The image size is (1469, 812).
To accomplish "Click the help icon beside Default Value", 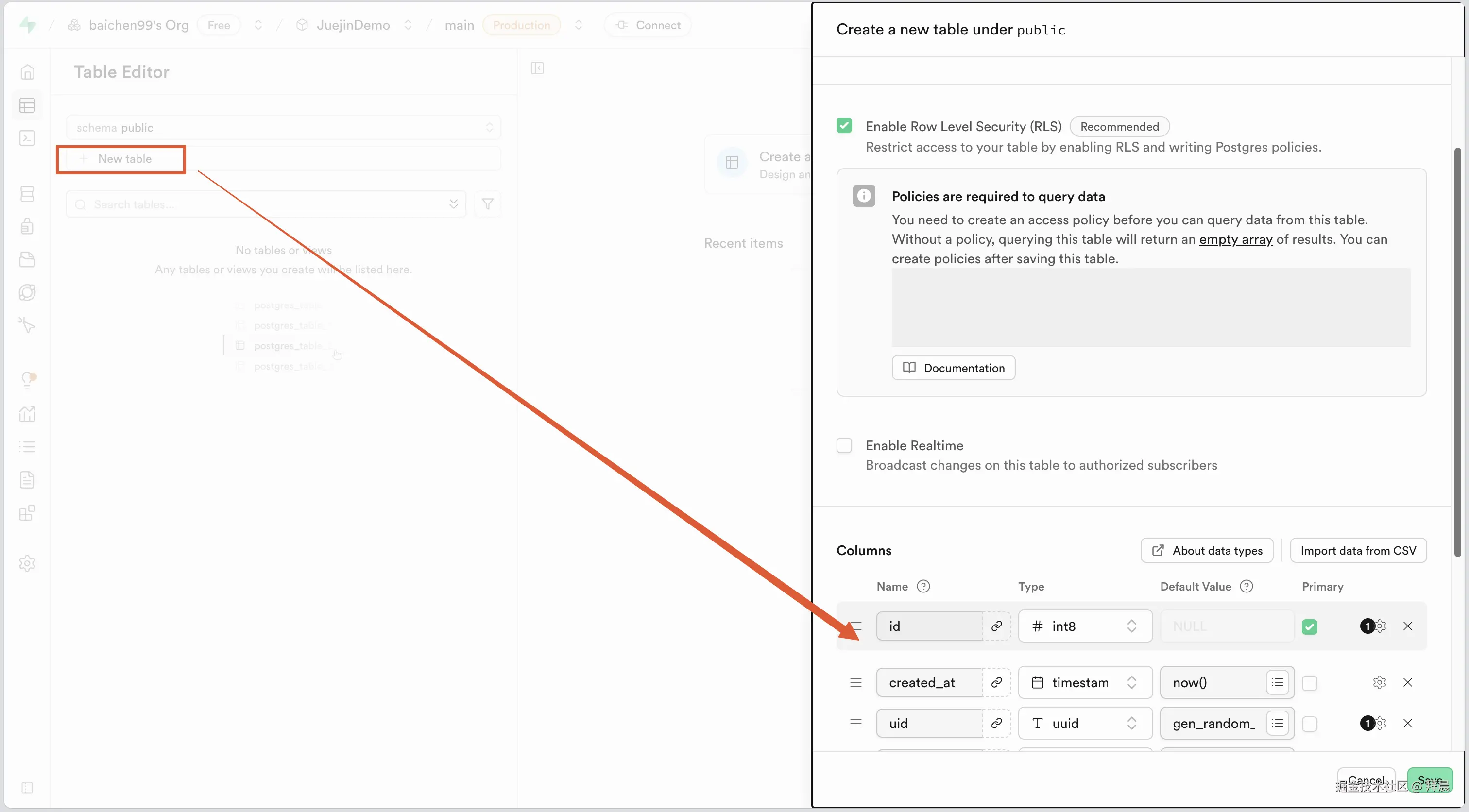I will coord(1247,586).
